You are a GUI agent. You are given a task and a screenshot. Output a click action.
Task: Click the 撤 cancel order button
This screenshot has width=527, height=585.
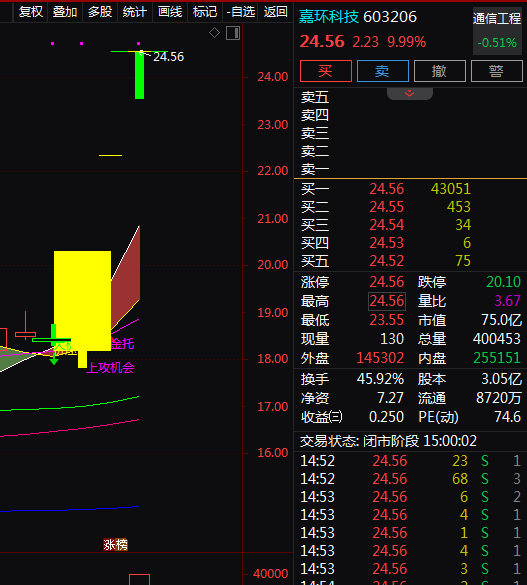pyautogui.click(x=440, y=71)
